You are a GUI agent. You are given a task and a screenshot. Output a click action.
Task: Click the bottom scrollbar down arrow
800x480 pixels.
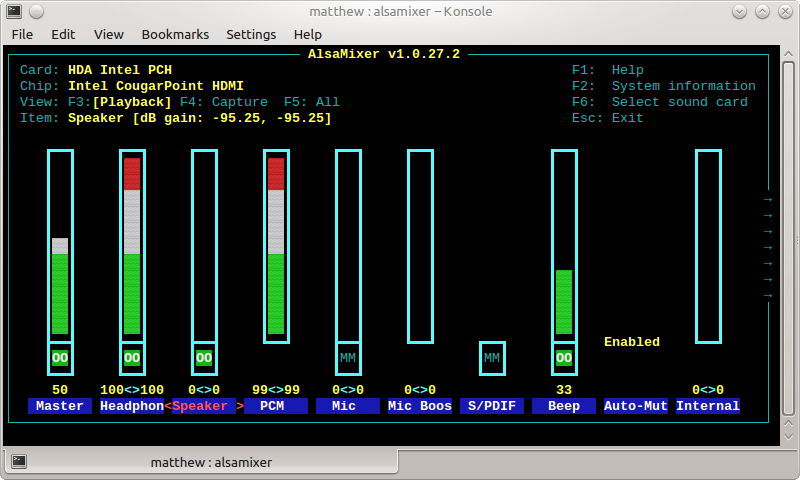click(788, 437)
